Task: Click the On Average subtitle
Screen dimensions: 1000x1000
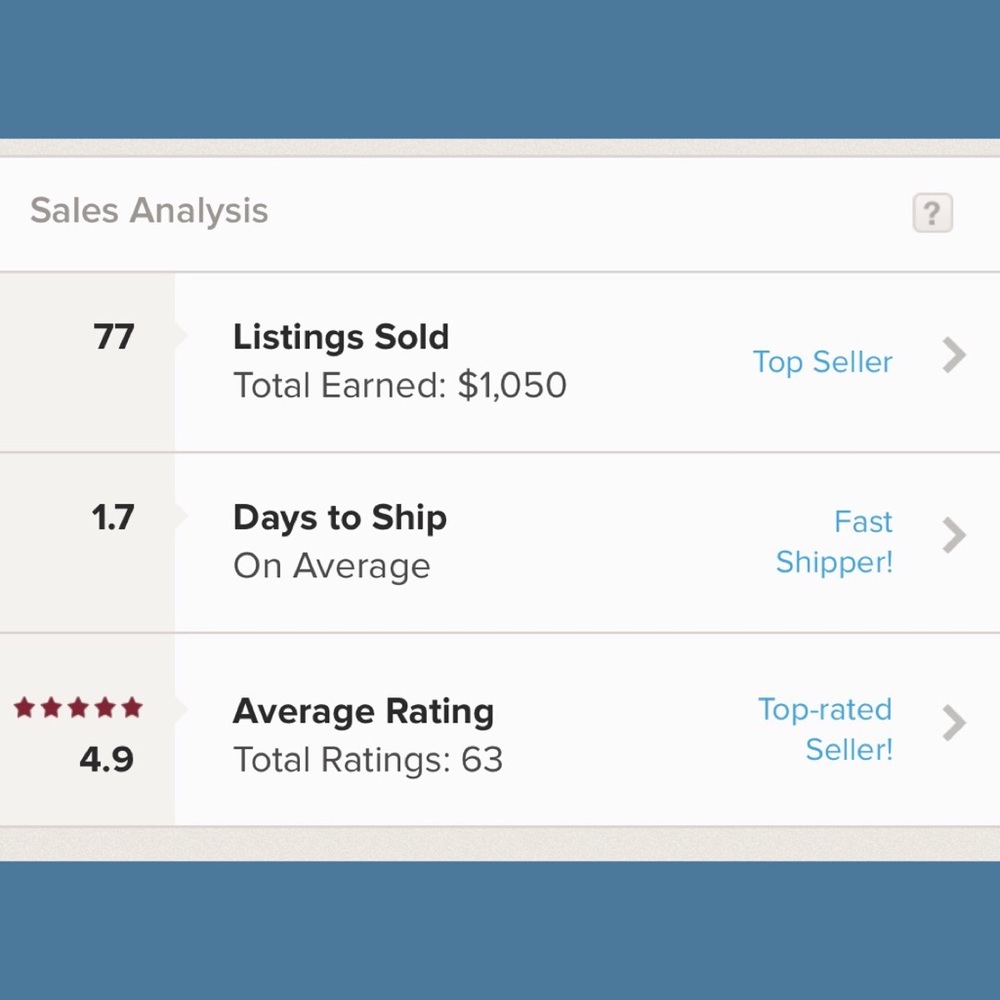Action: (332, 566)
